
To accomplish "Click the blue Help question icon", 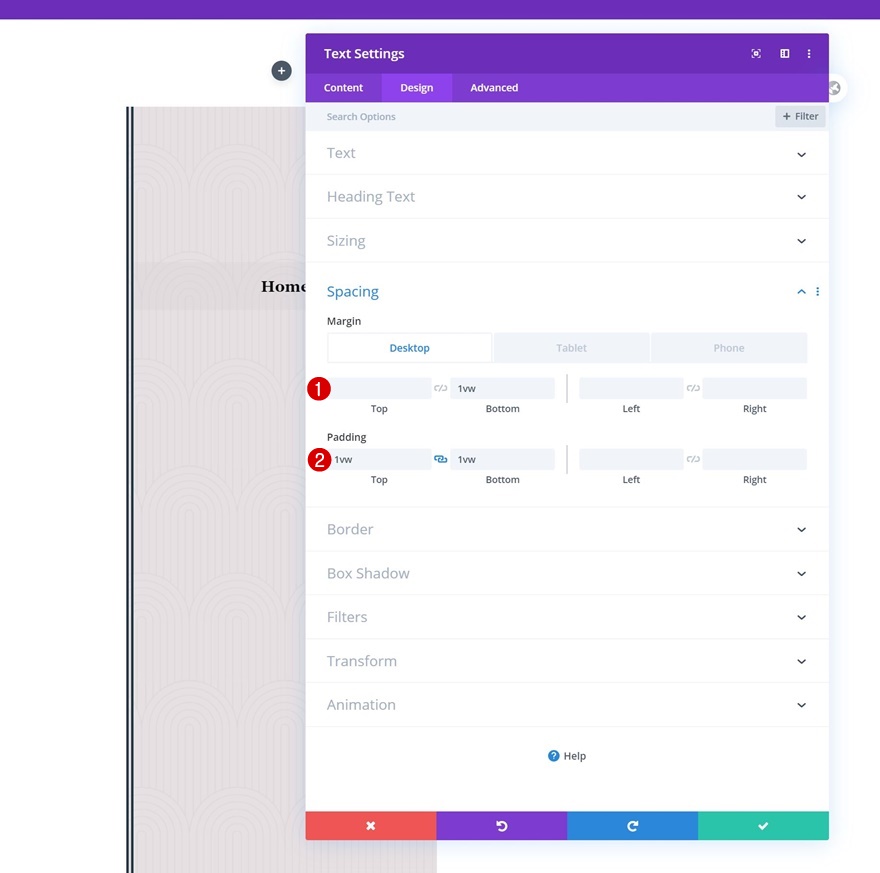I will pyautogui.click(x=553, y=756).
